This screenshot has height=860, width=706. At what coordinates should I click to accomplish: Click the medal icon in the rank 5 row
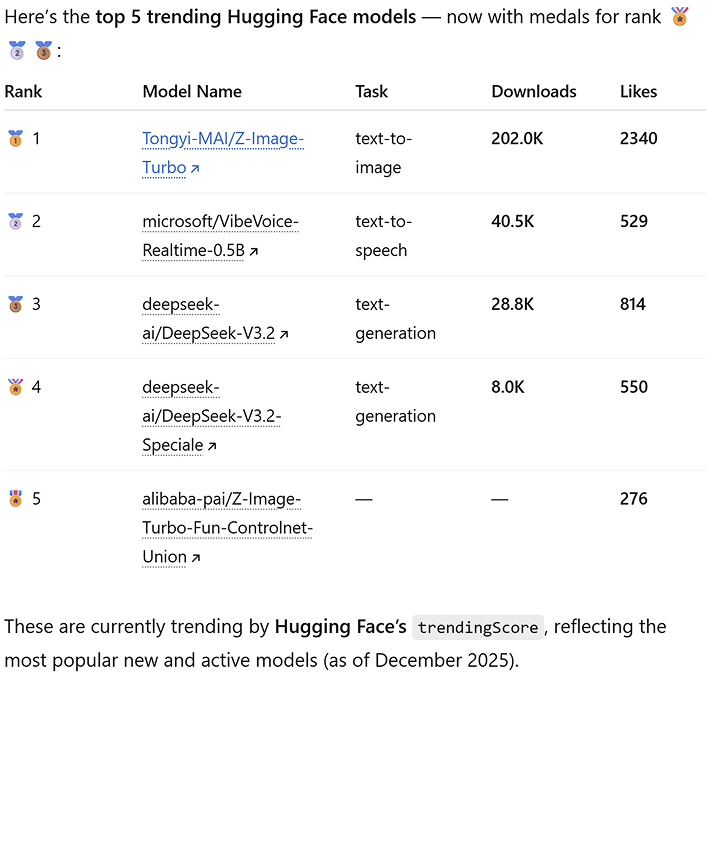[15, 499]
